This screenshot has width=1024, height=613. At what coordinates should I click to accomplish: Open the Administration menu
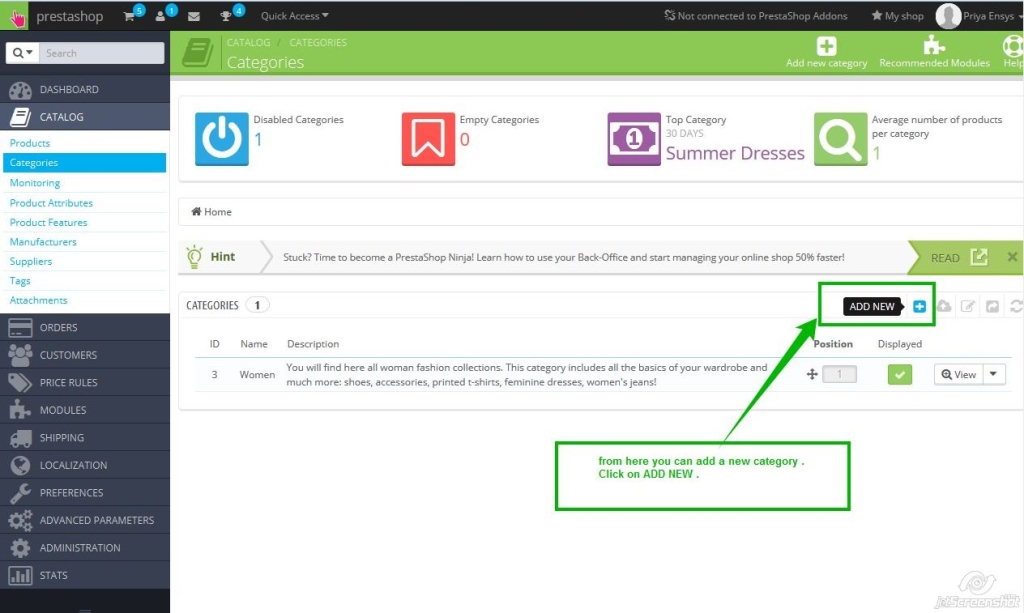85,548
